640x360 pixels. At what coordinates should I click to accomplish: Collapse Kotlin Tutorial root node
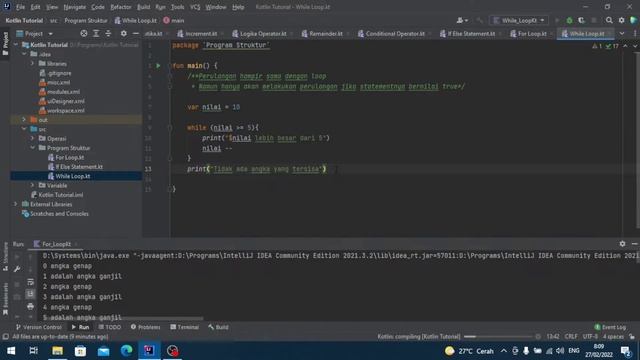(16, 44)
